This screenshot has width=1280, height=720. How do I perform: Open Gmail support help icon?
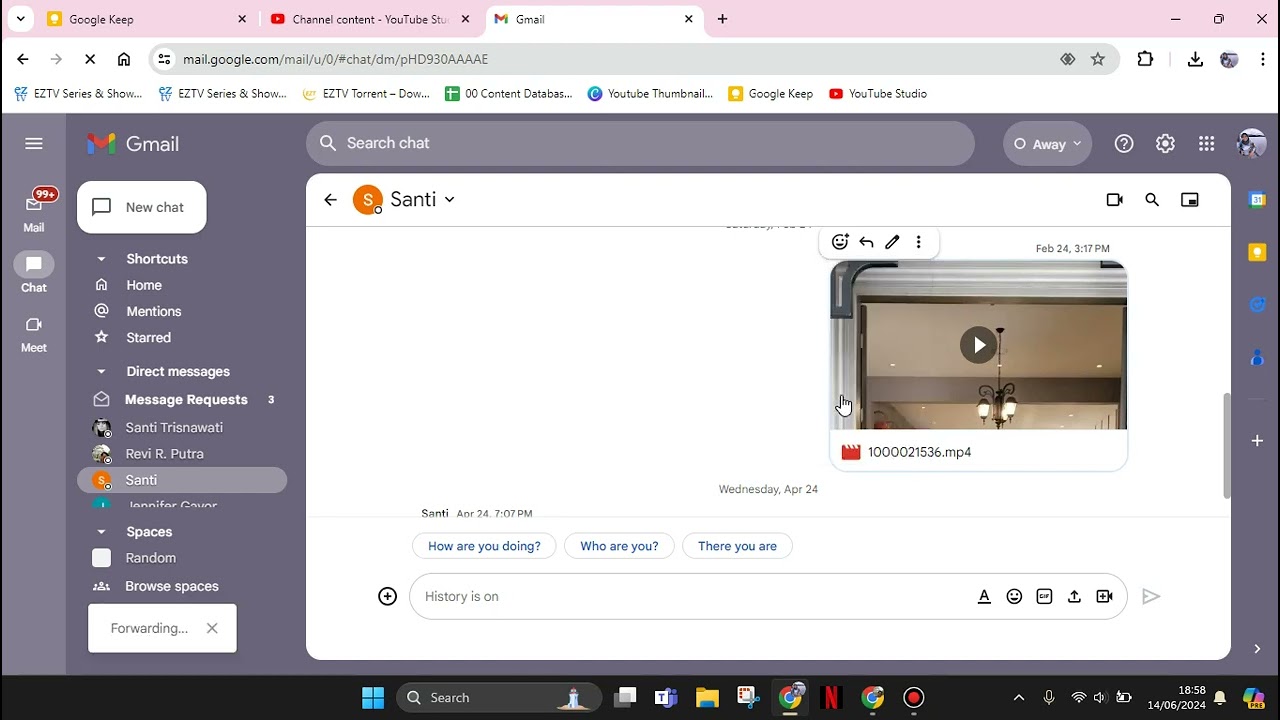pyautogui.click(x=1124, y=144)
